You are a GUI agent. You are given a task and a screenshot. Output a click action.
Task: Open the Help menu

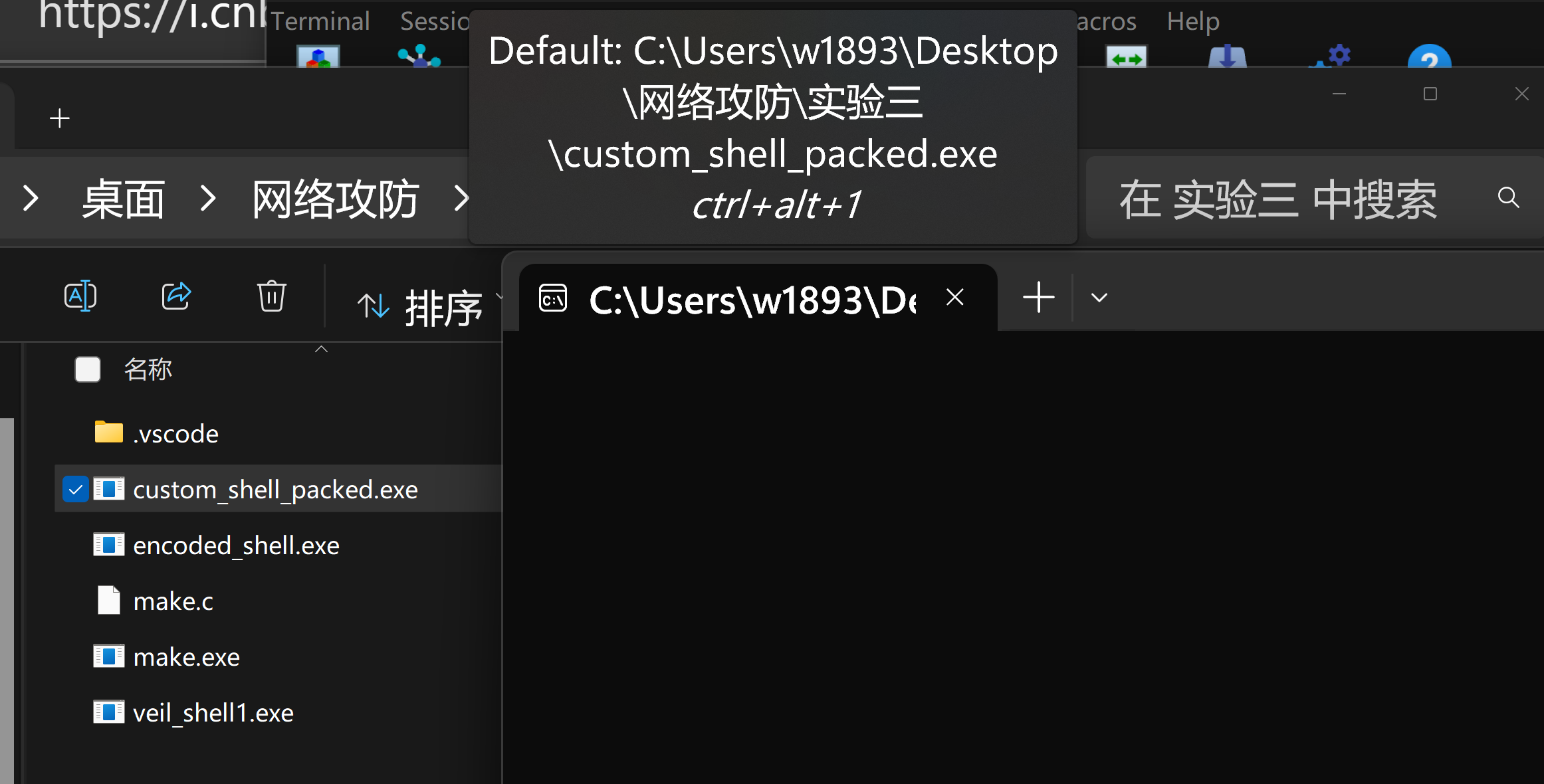tap(1193, 21)
